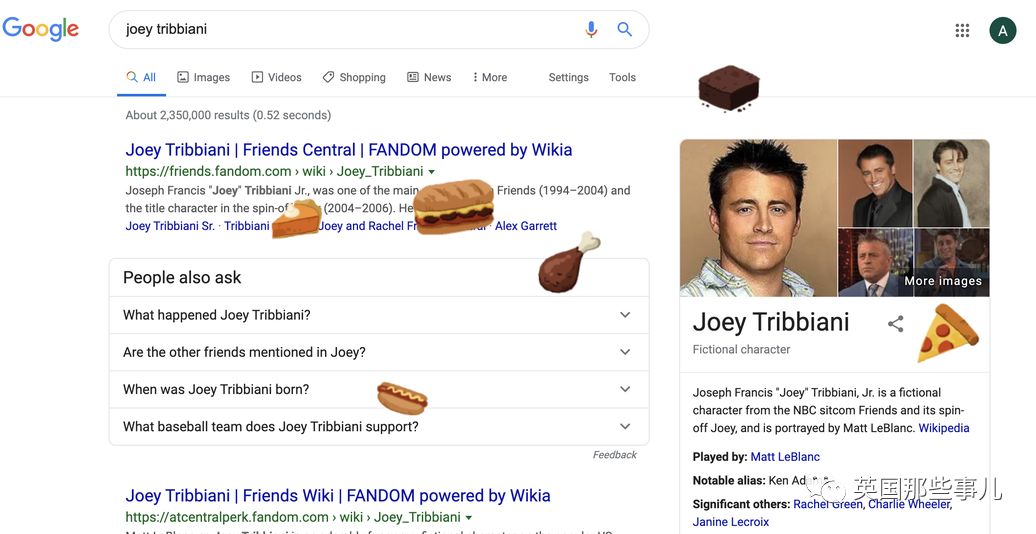Share the Joey Tribbiani knowledge panel
The width and height of the screenshot is (1036, 534).
click(x=896, y=323)
